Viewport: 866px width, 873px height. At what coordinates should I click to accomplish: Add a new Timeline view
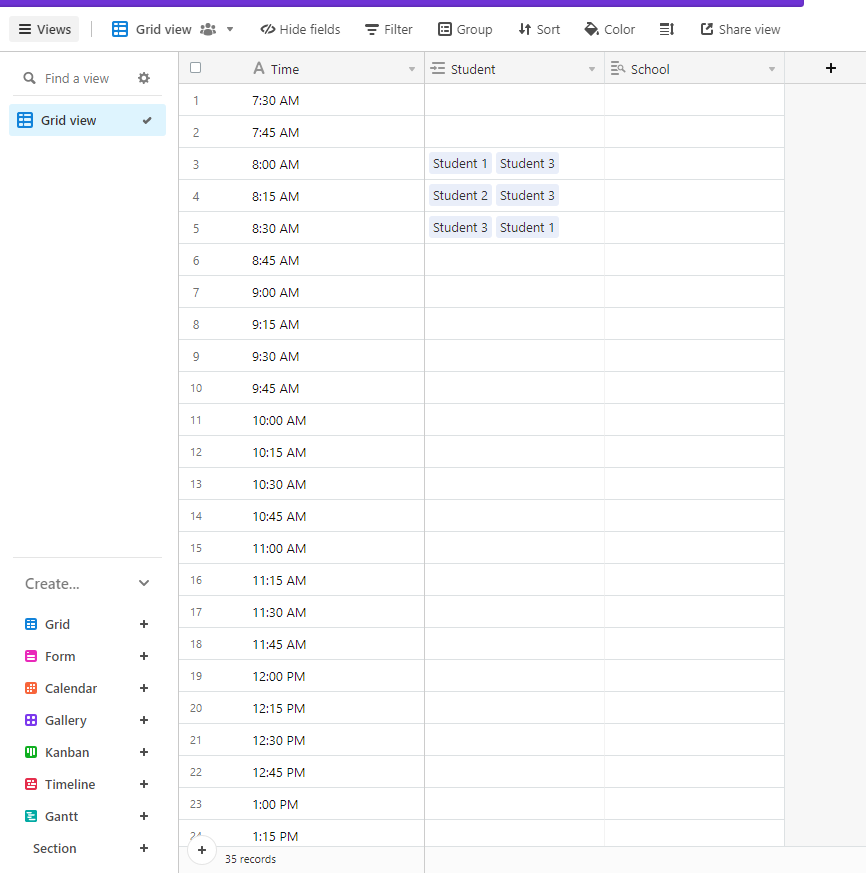coord(144,784)
